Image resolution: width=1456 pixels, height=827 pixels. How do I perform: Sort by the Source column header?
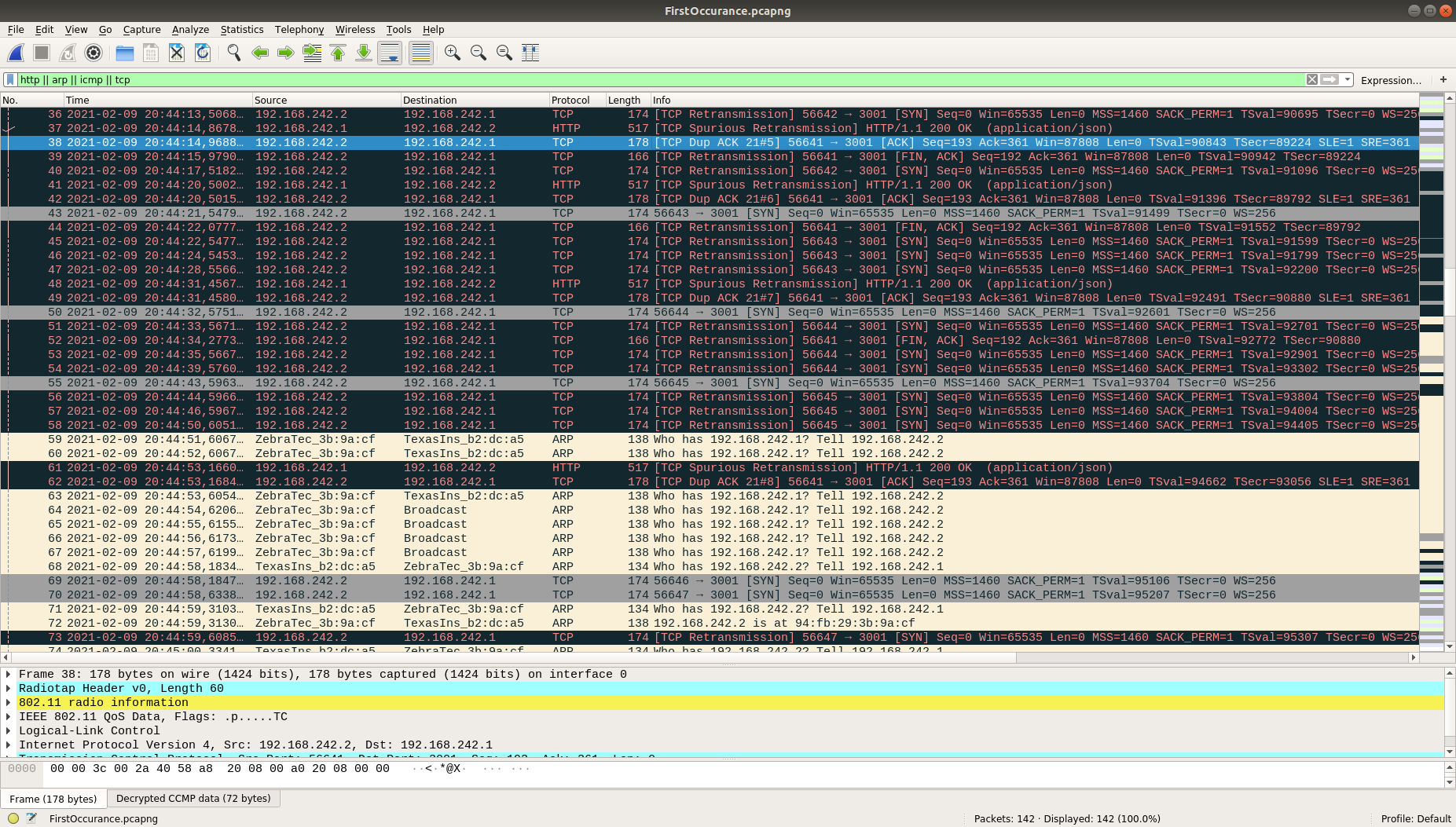(326, 100)
